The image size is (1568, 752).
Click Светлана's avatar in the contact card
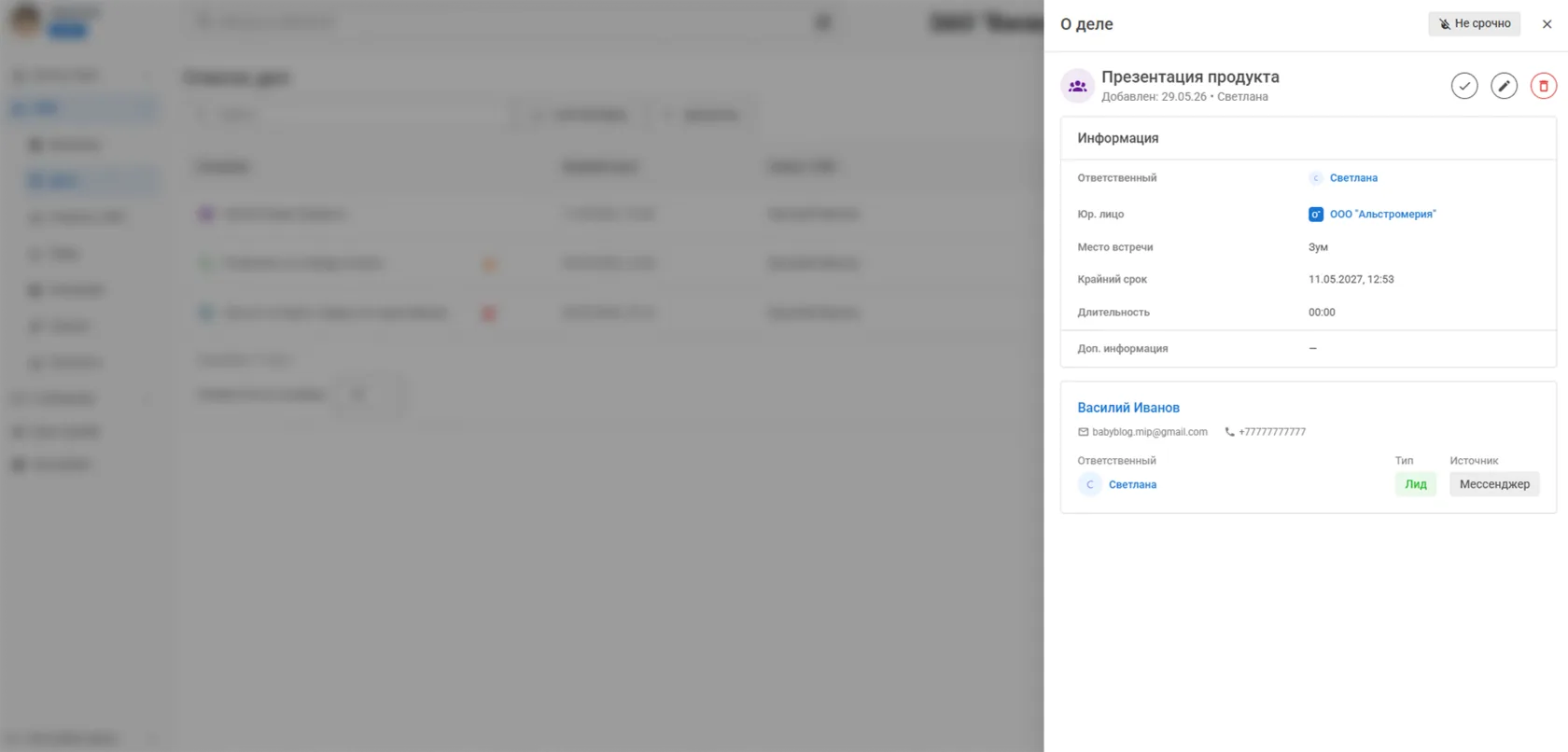coord(1090,484)
